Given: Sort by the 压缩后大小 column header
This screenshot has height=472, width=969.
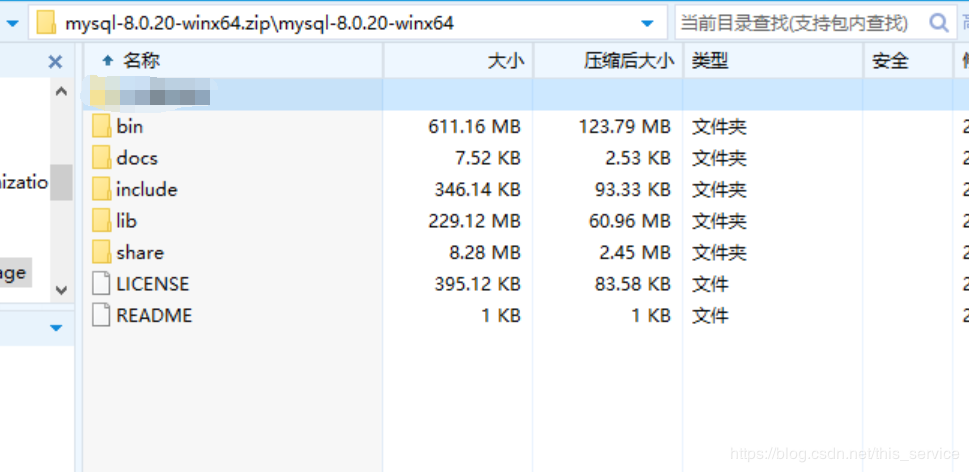Looking at the screenshot, I should [x=609, y=61].
